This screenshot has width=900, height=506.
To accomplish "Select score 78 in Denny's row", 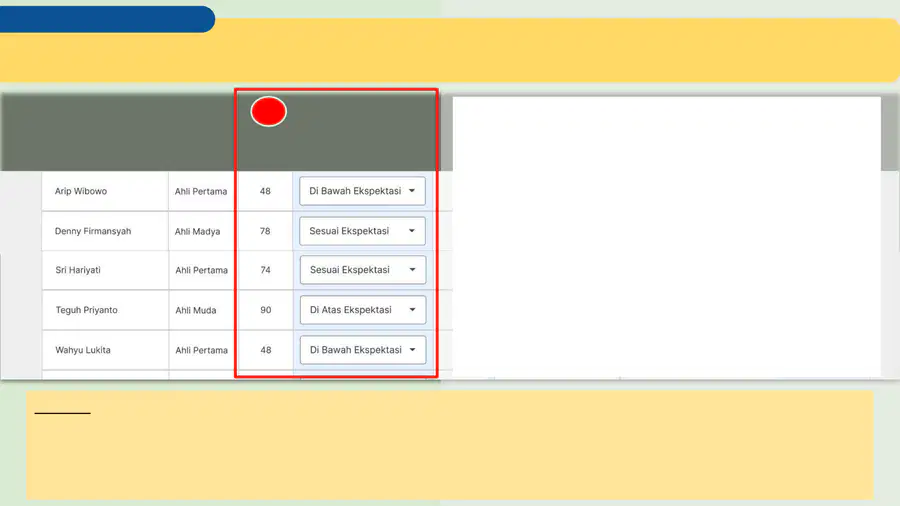I will (x=265, y=231).
